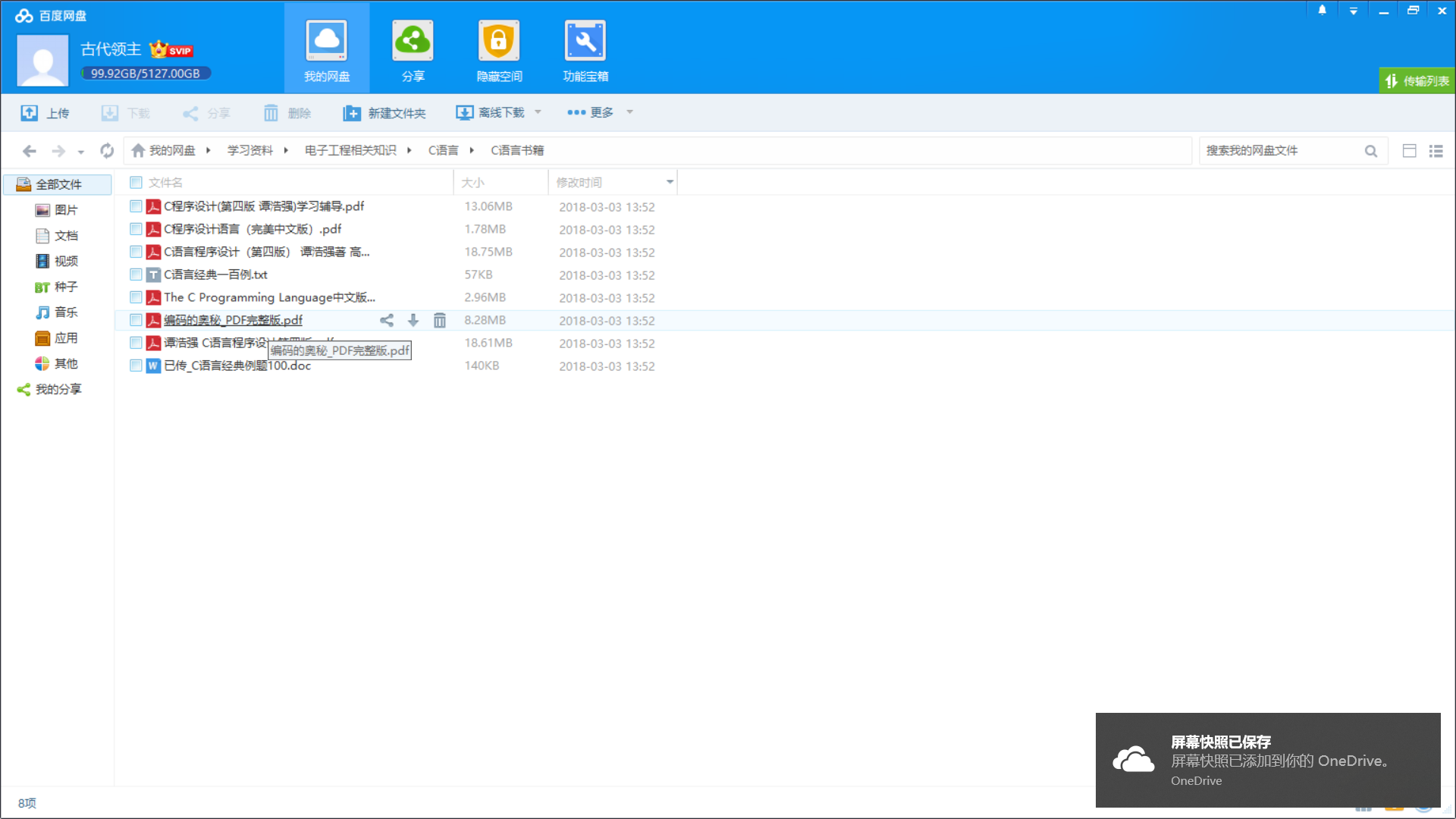Check the 编码的奥秘_PDF完整版.pdf checkbox

(x=136, y=320)
